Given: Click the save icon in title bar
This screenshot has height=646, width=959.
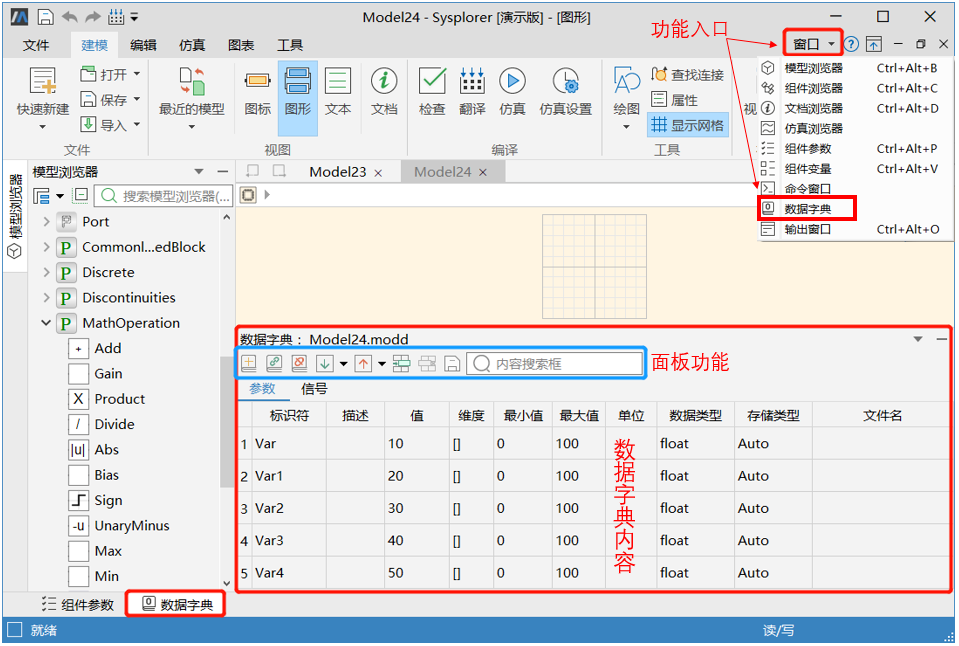Looking at the screenshot, I should 46,17.
